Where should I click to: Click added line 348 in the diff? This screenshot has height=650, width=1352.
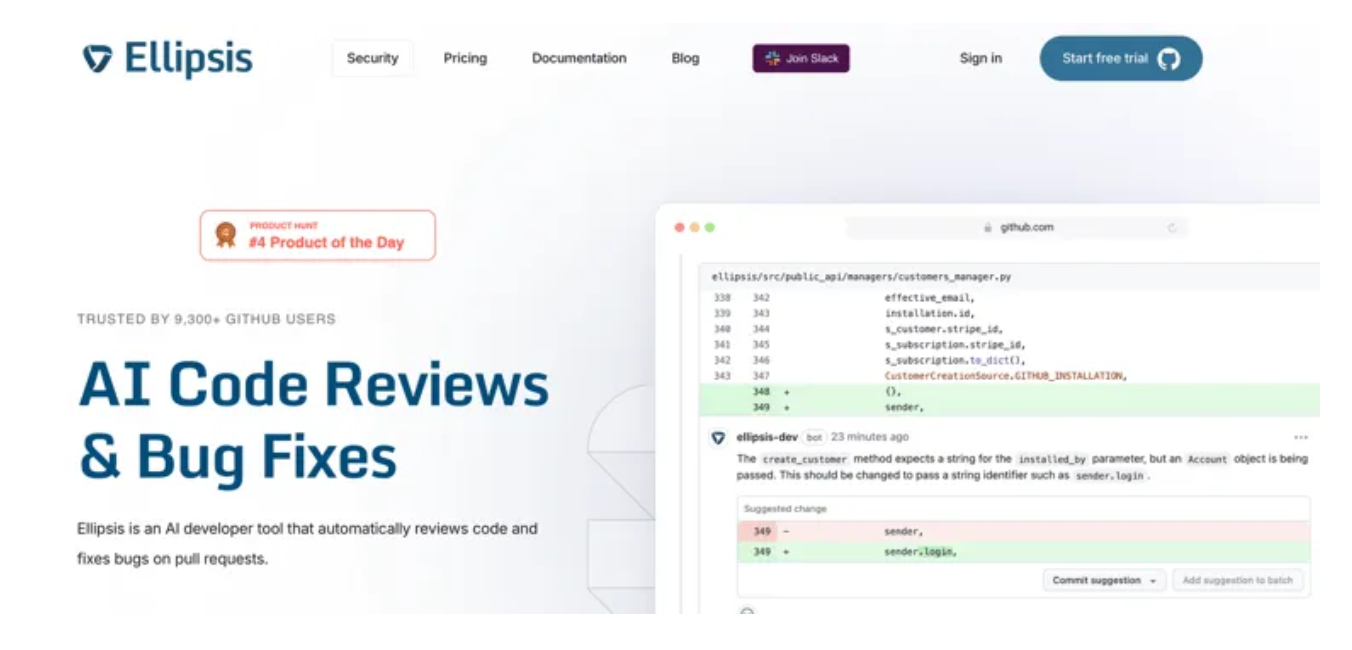pos(1009,392)
